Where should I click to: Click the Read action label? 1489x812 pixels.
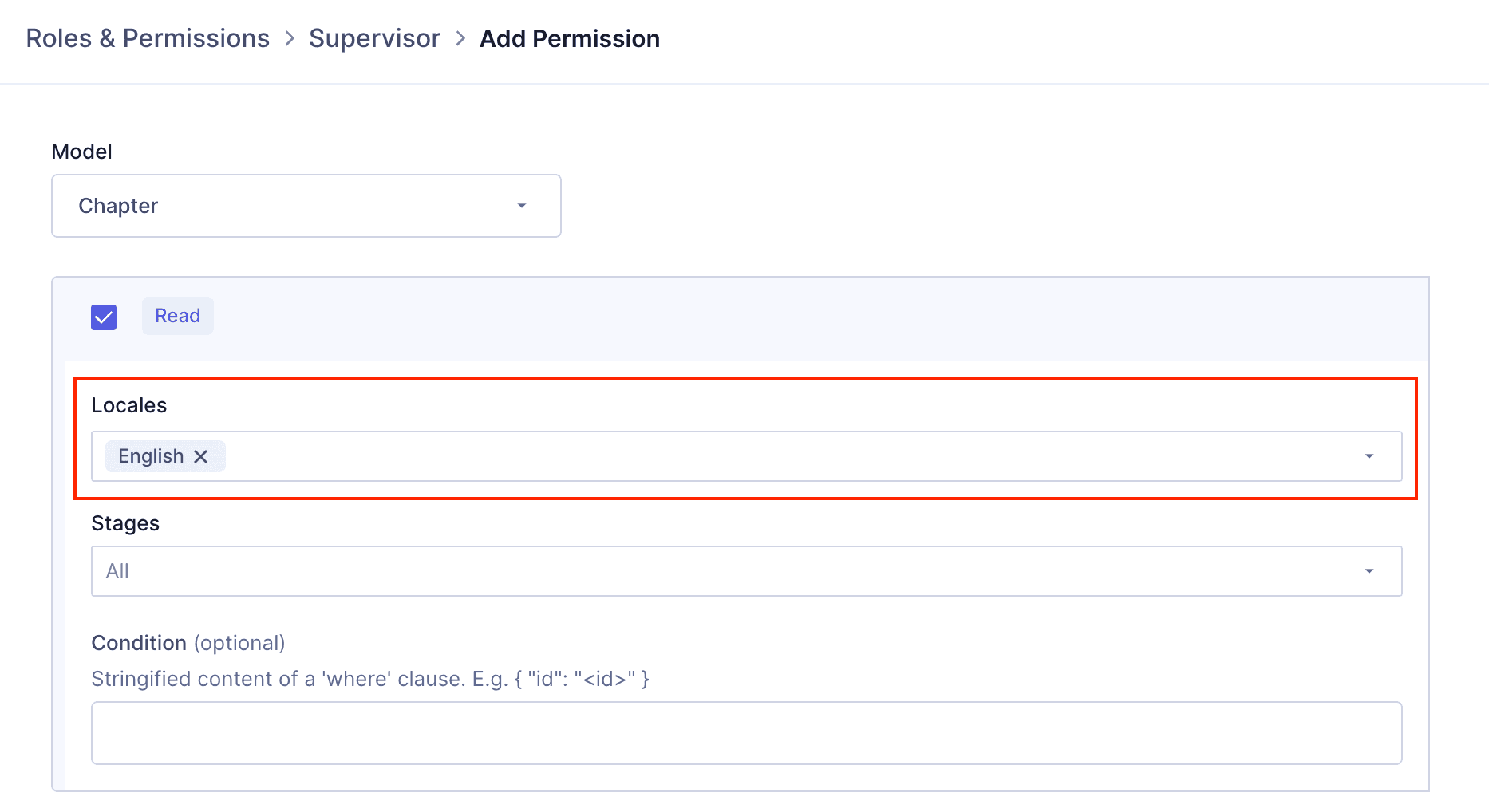pos(177,316)
